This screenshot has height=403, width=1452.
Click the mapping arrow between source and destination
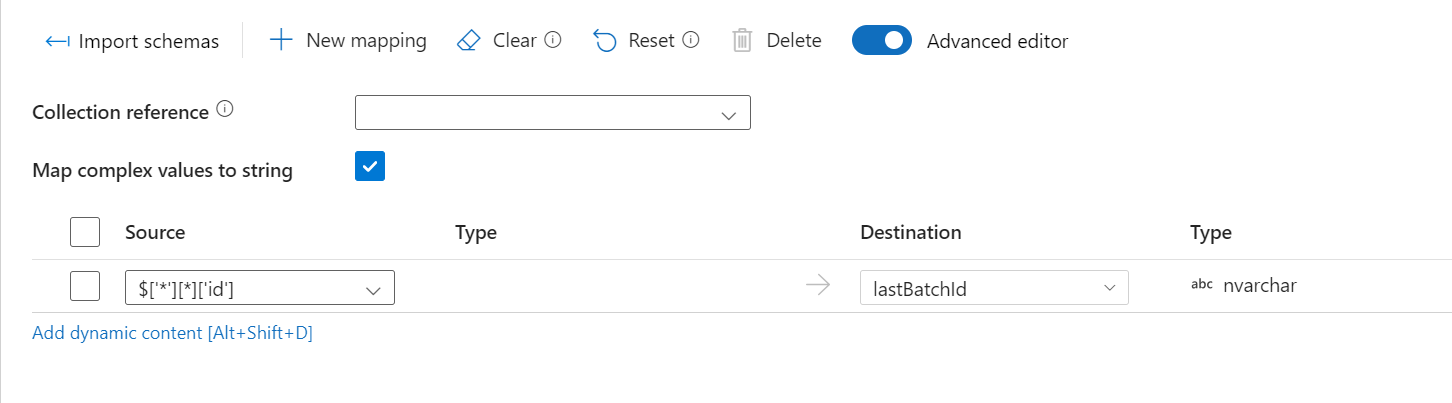(818, 286)
